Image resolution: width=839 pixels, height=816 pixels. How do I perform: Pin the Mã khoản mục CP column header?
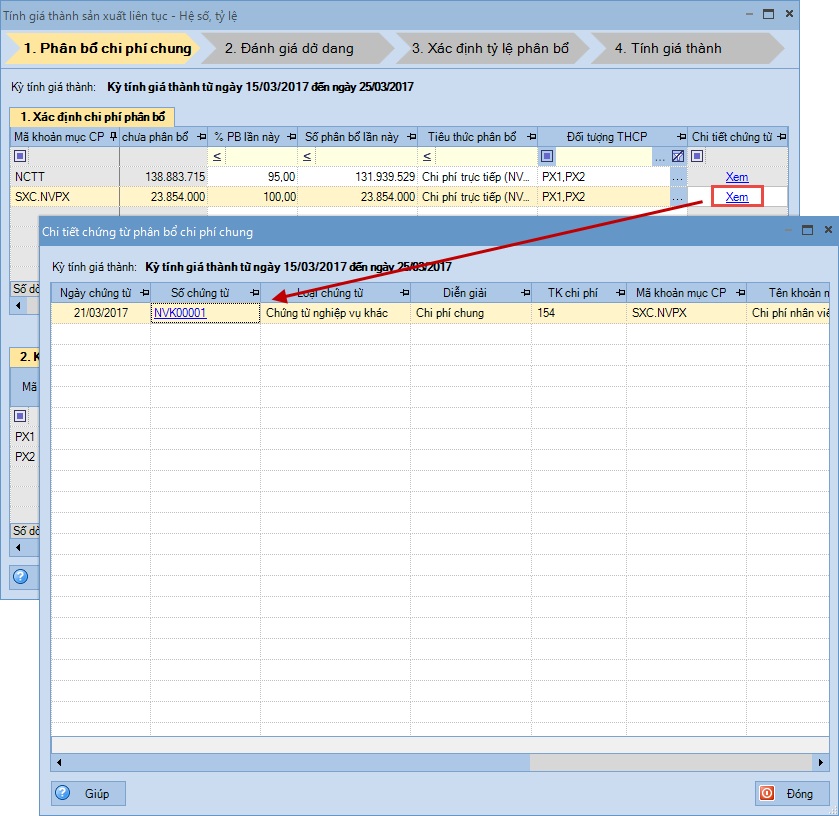113,137
